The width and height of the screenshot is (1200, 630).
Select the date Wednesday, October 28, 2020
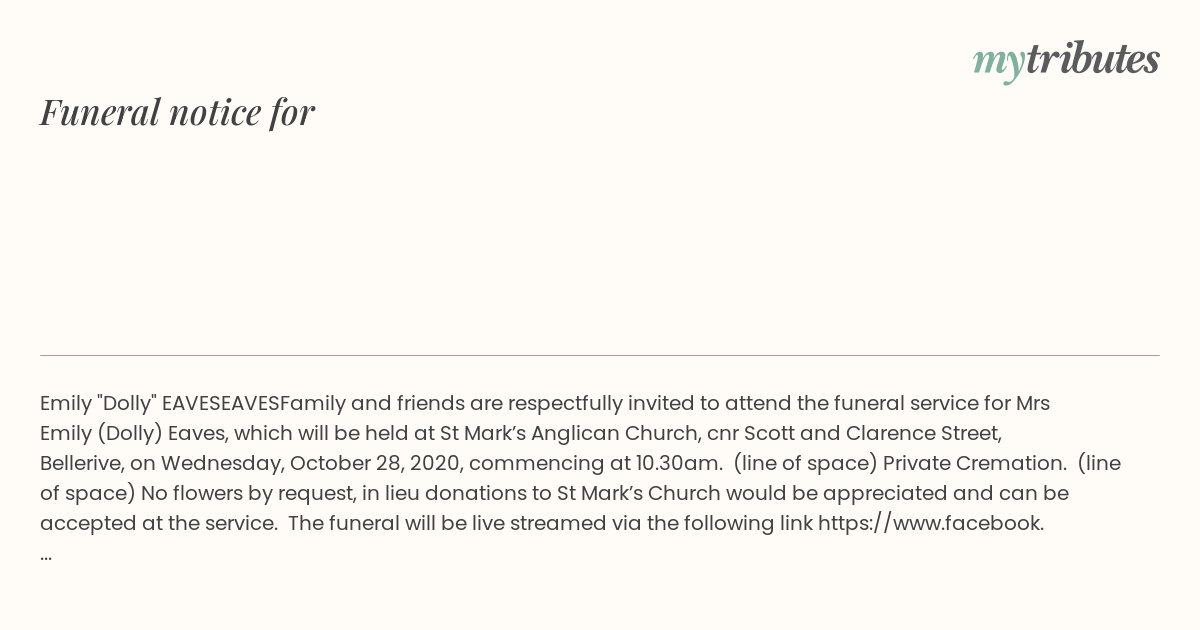[312, 464]
